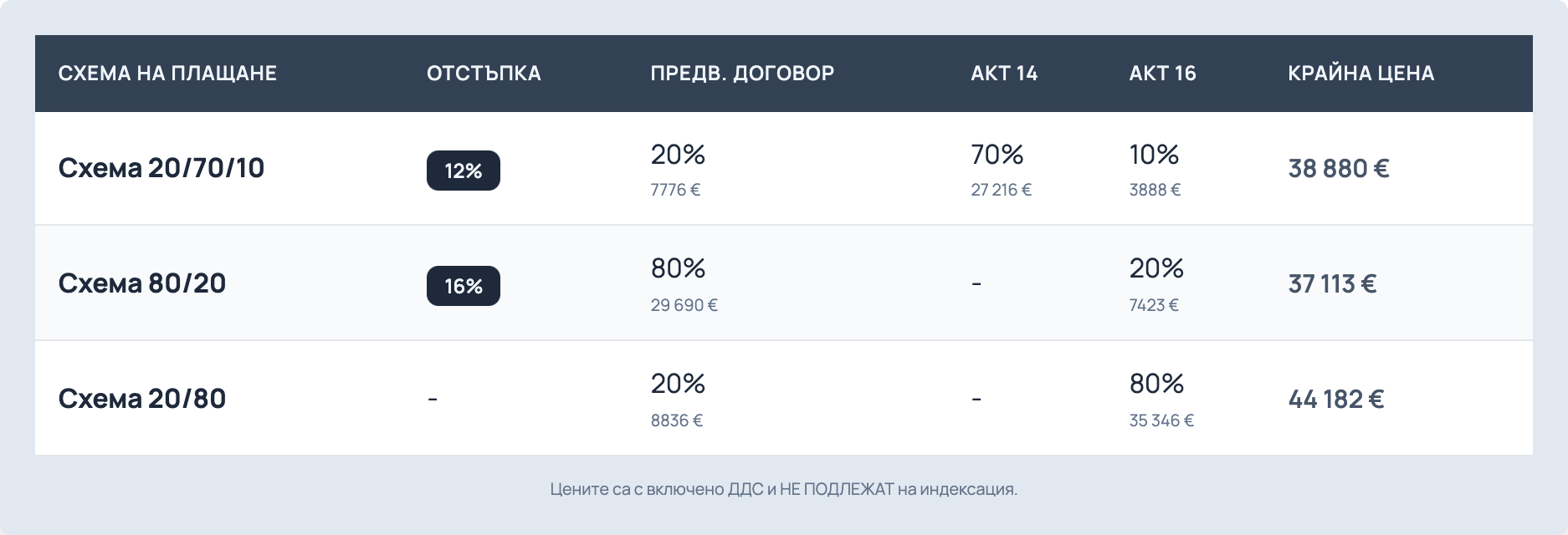Click the АКТ 14 column header
This screenshot has width=1568, height=535.
1004,74
